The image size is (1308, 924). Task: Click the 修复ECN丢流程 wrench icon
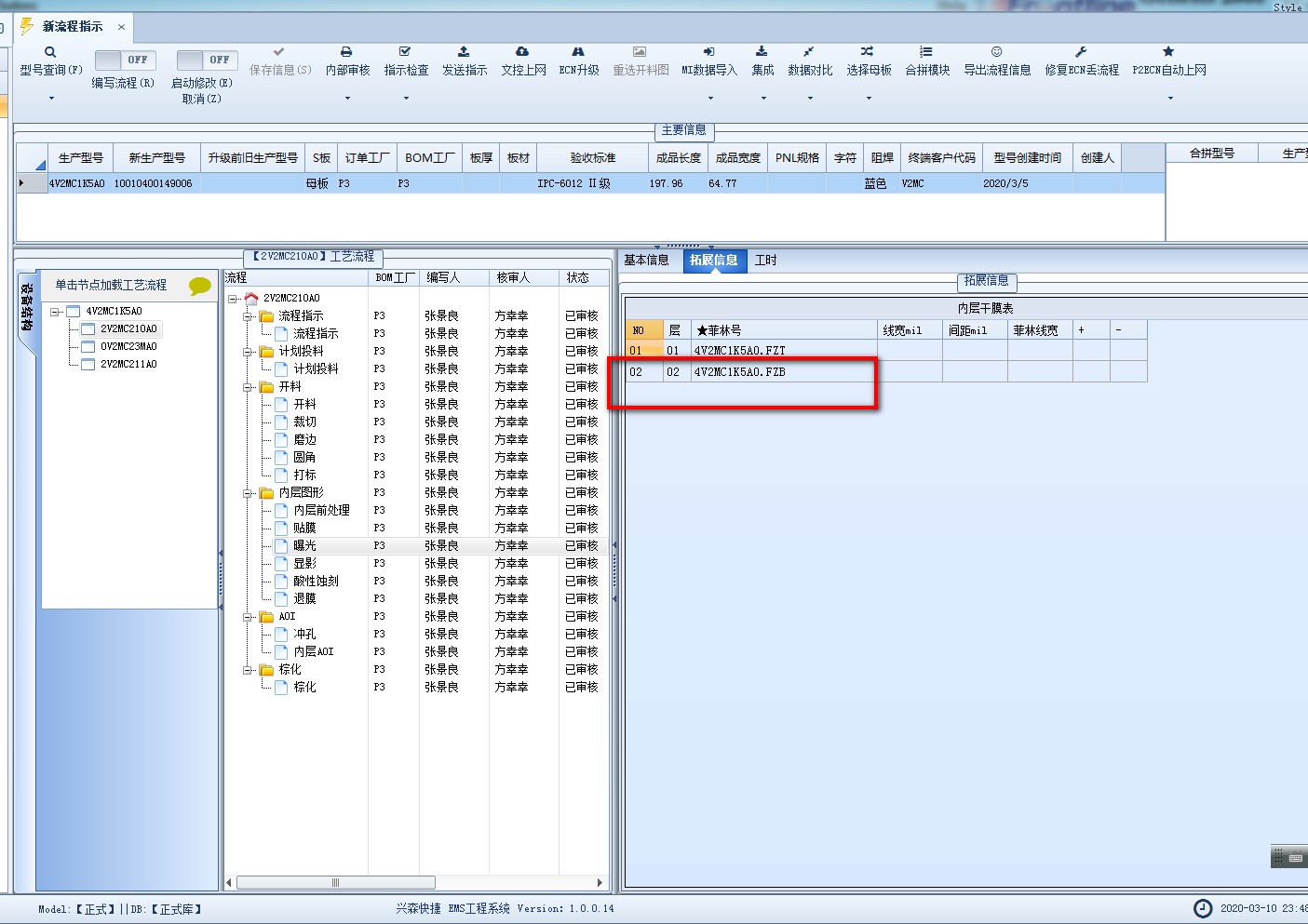click(x=1081, y=52)
